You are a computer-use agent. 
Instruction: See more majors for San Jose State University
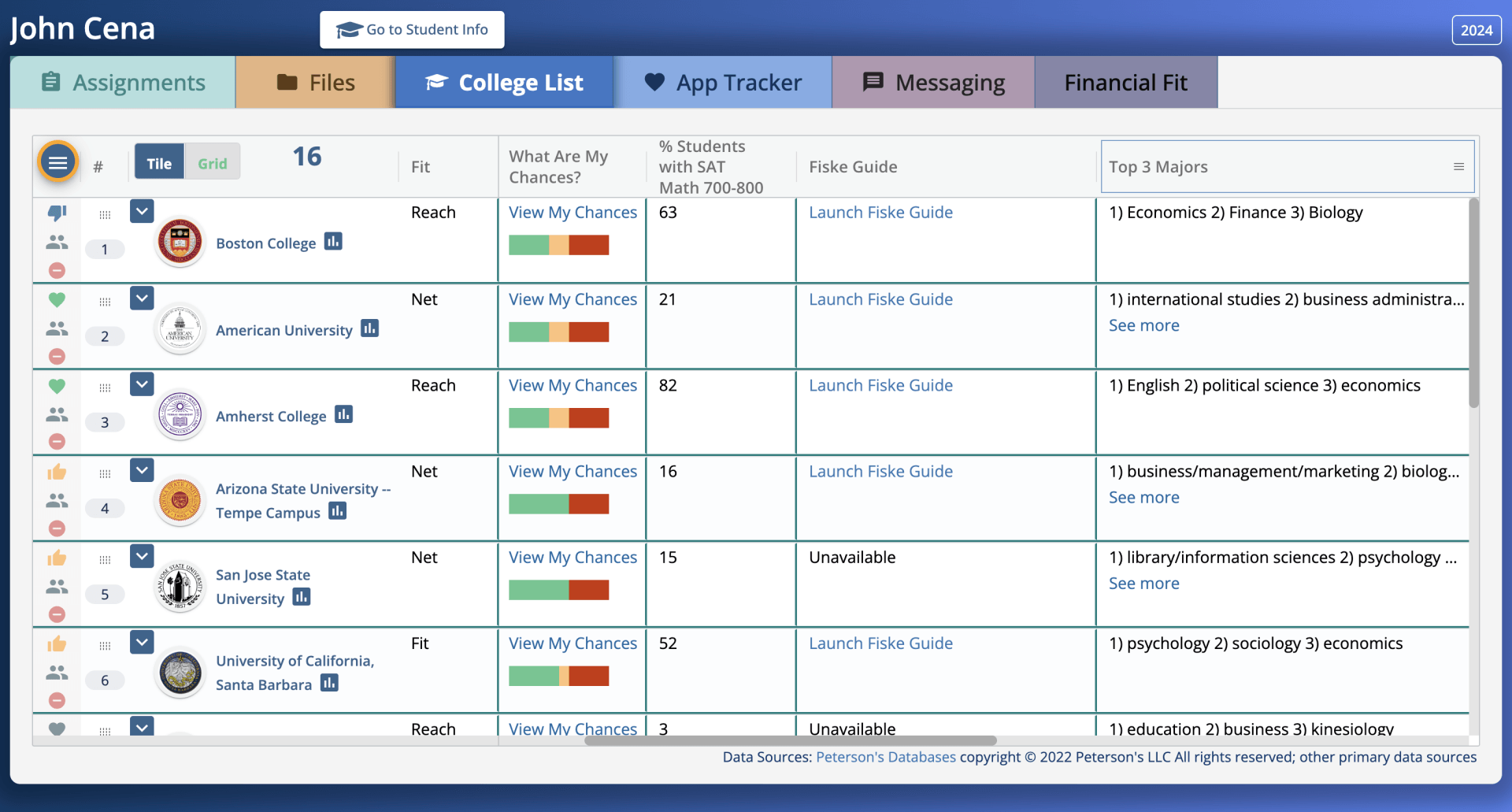point(1143,583)
